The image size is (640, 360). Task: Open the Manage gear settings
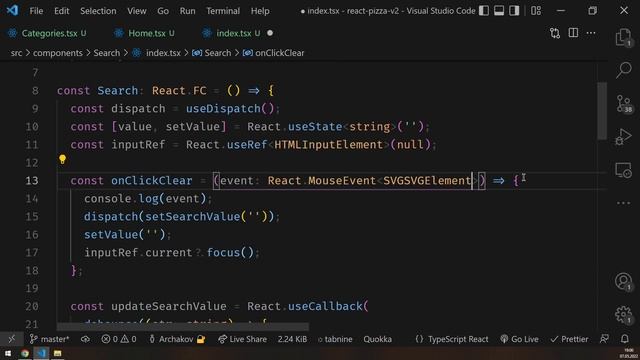click(623, 314)
